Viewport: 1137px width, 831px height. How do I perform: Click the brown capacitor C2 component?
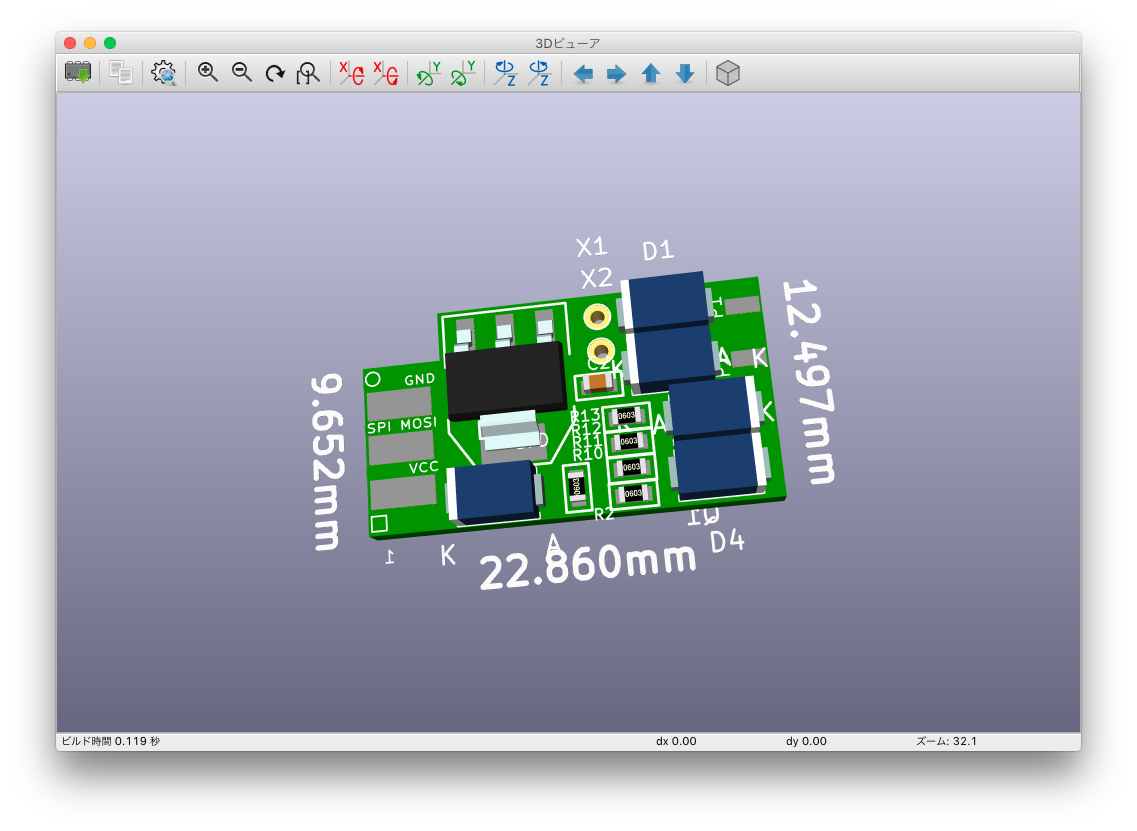pos(599,383)
